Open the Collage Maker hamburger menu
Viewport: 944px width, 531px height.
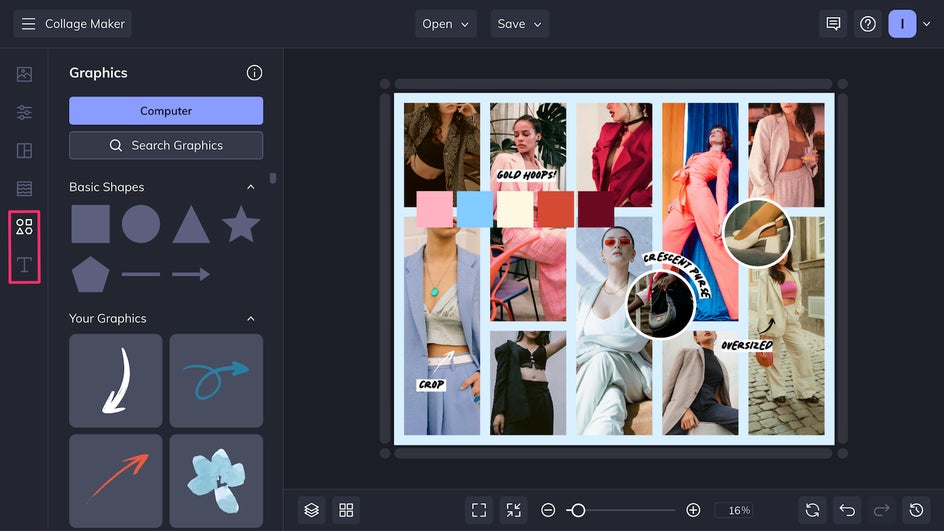coord(28,24)
